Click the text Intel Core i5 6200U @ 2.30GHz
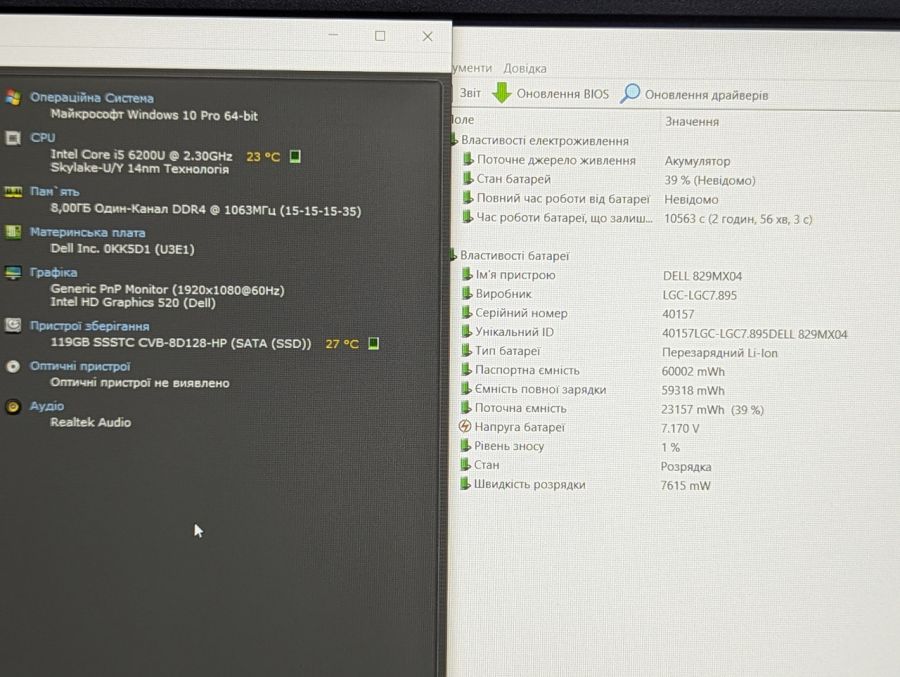 [x=141, y=155]
